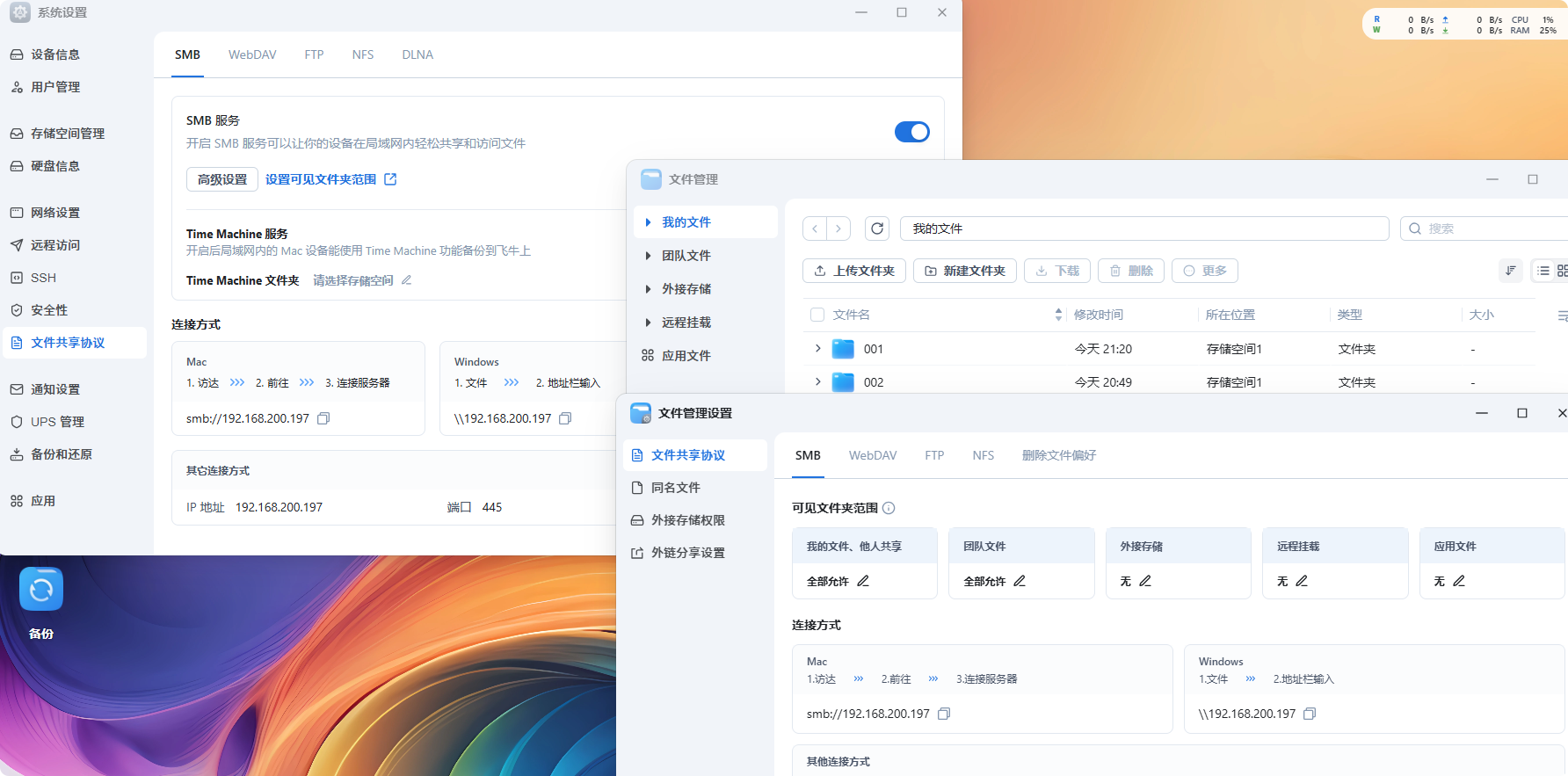Open 用户管理 in the System Settings sidebar

coord(75,87)
